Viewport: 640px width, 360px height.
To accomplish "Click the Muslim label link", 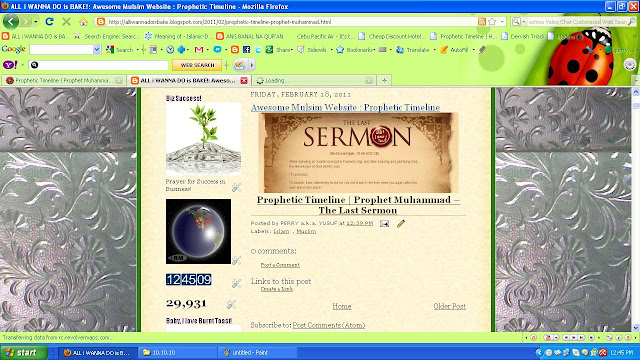I will (x=306, y=231).
